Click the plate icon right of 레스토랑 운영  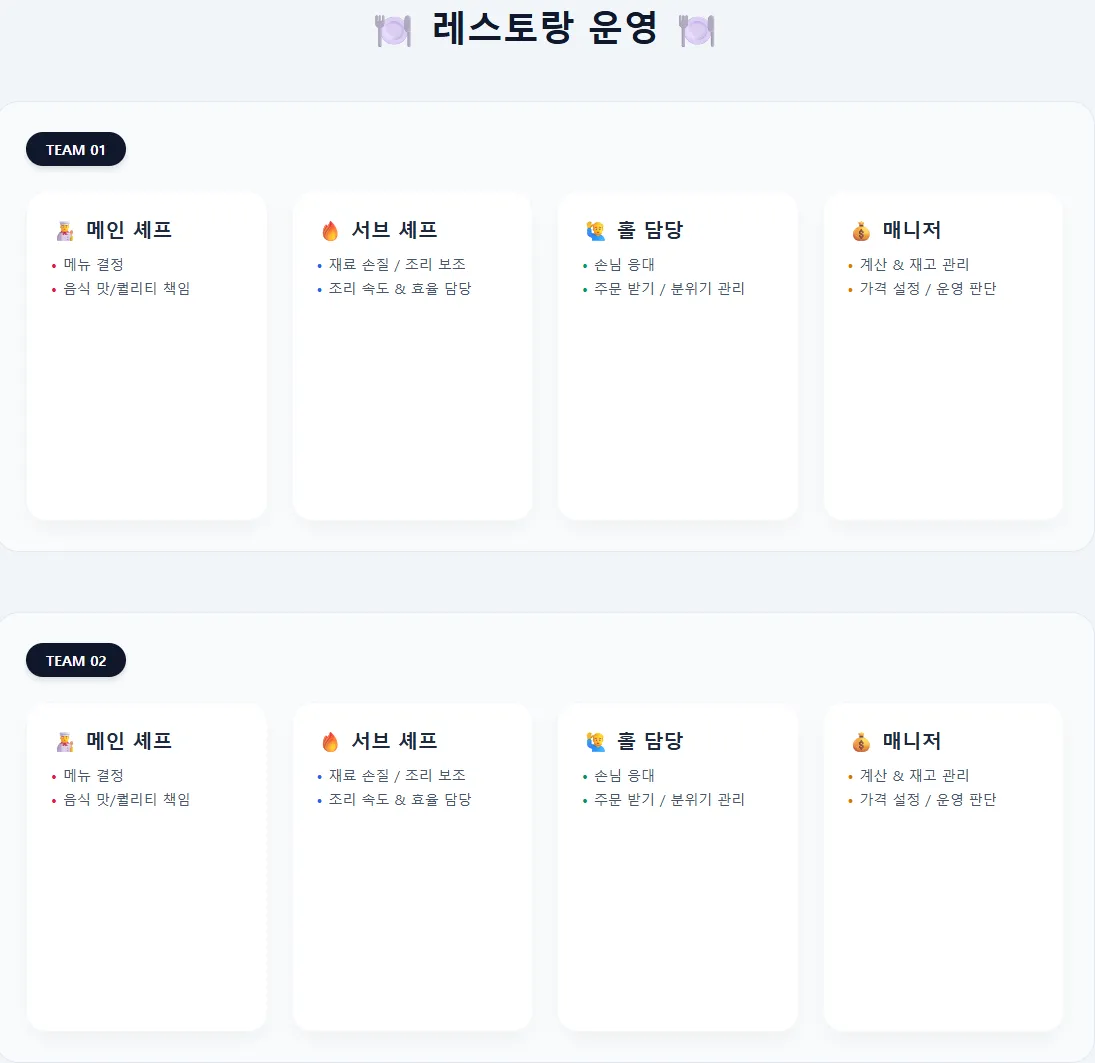[696, 30]
